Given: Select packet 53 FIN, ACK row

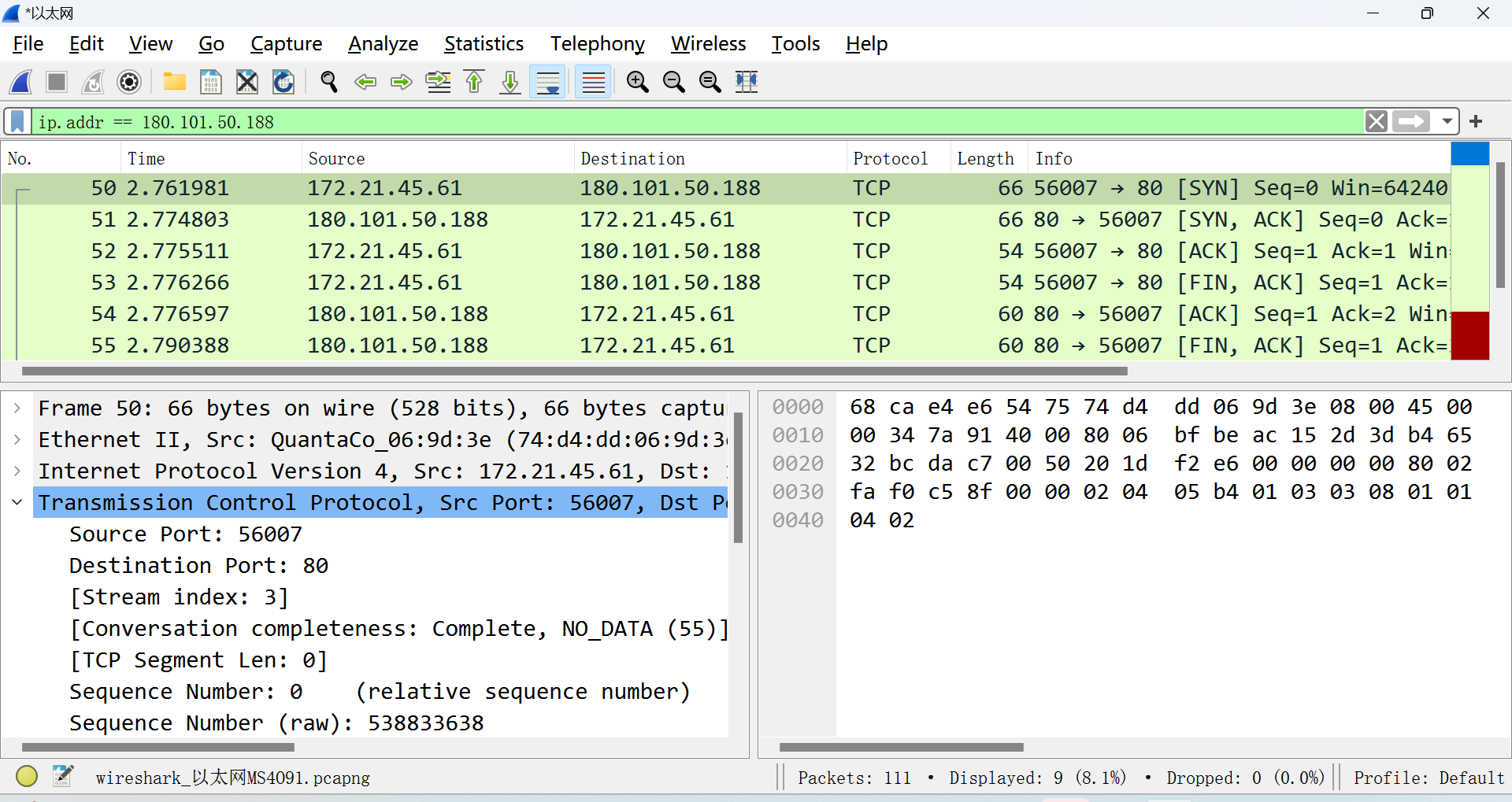Looking at the screenshot, I should (x=725, y=283).
